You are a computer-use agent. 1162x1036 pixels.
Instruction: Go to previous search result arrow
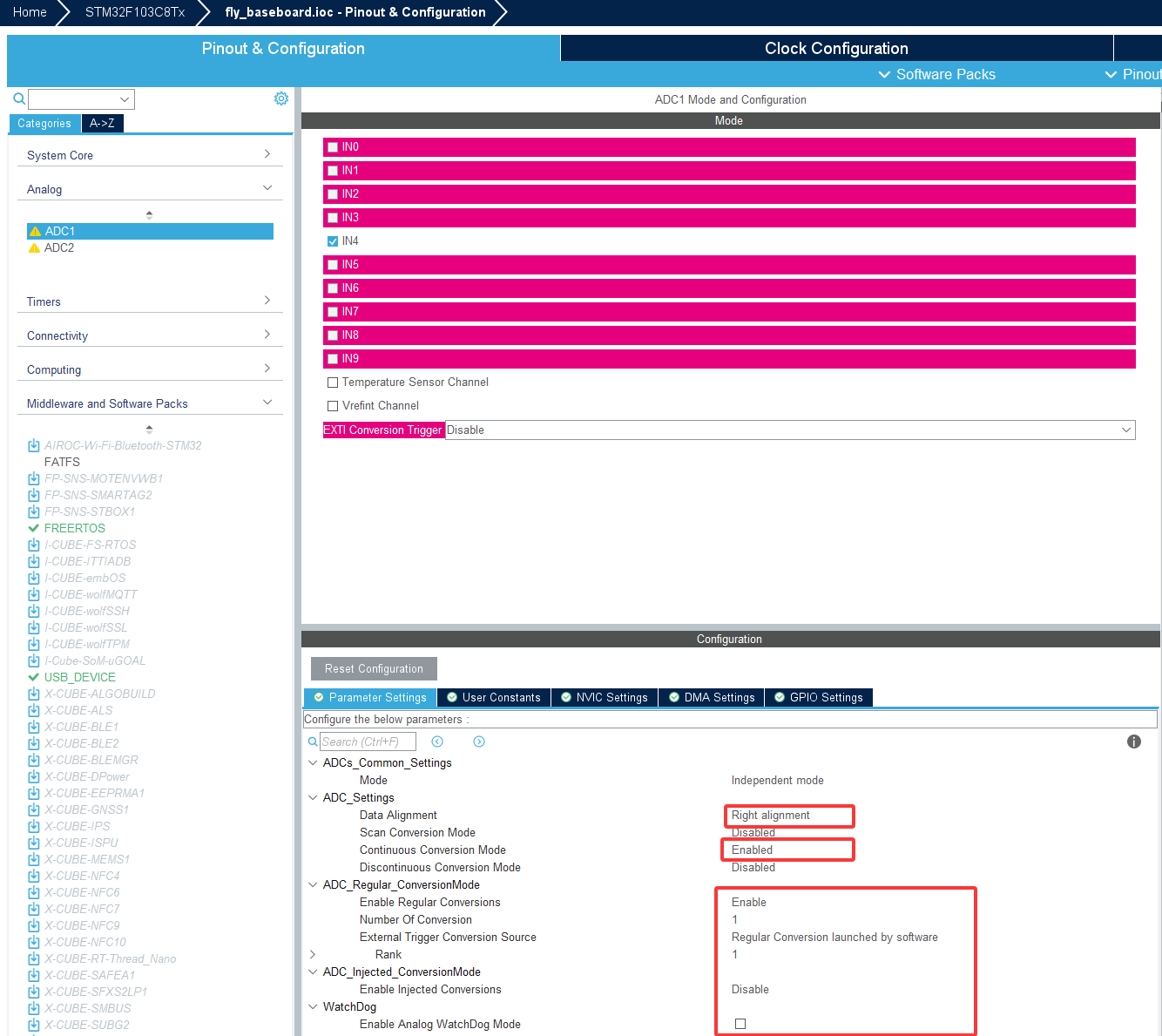[437, 741]
